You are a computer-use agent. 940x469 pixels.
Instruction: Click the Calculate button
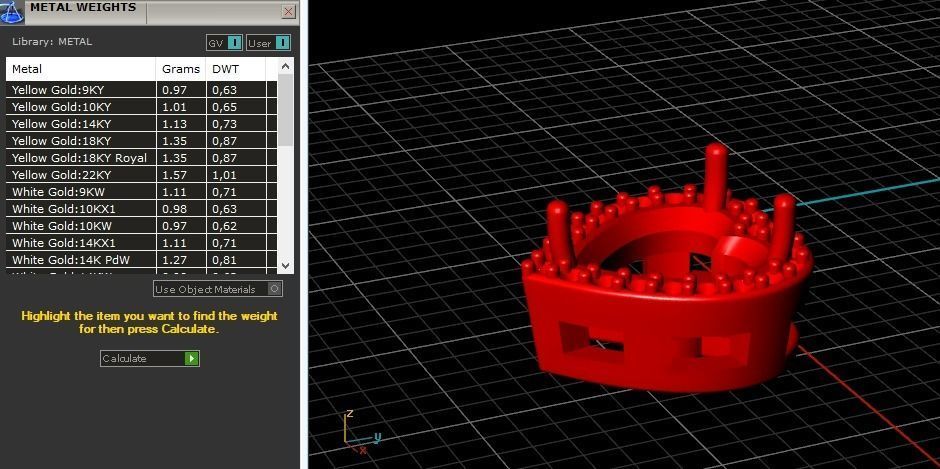[149, 358]
